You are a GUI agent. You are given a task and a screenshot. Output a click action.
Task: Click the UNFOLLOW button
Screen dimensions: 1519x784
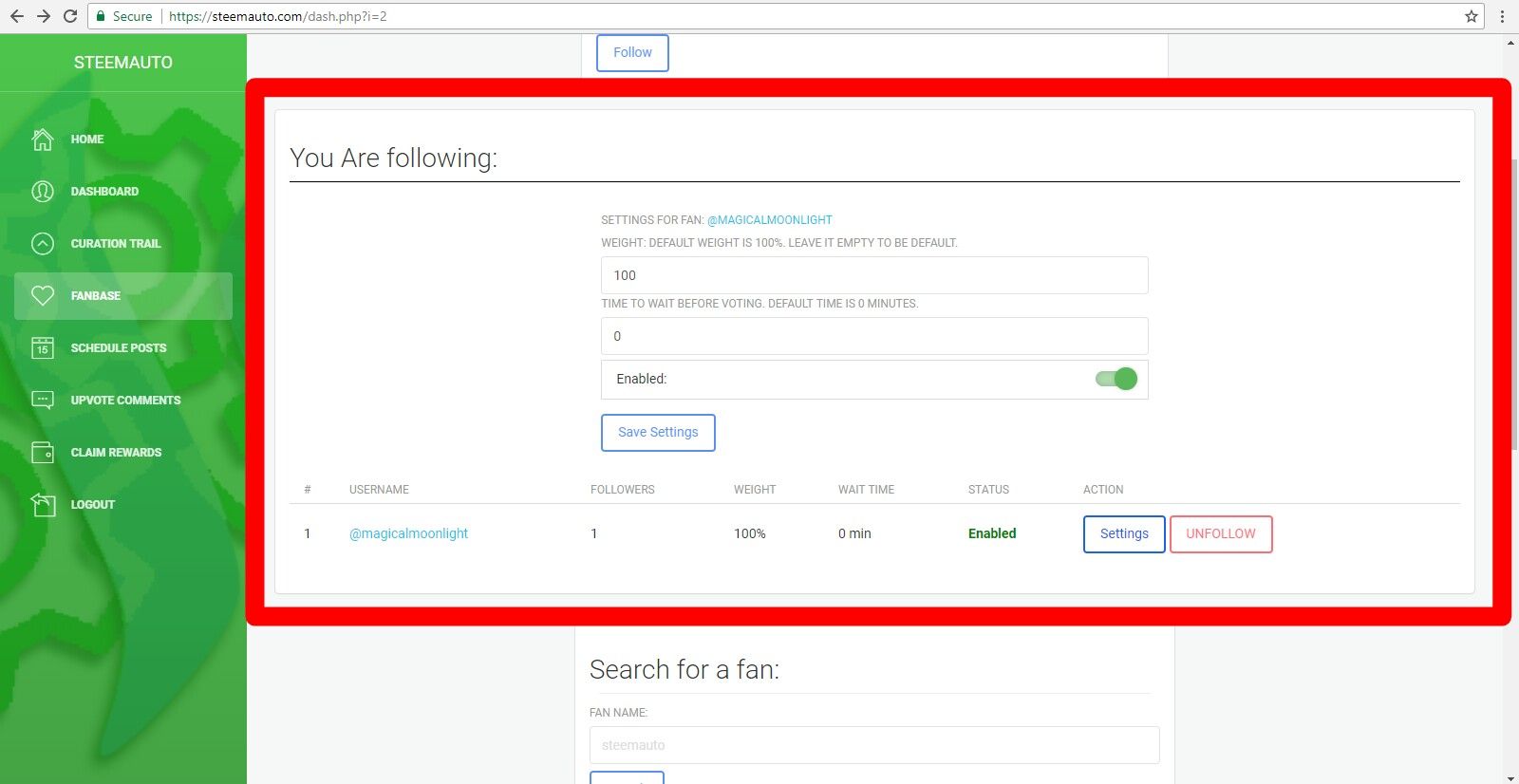pos(1221,533)
